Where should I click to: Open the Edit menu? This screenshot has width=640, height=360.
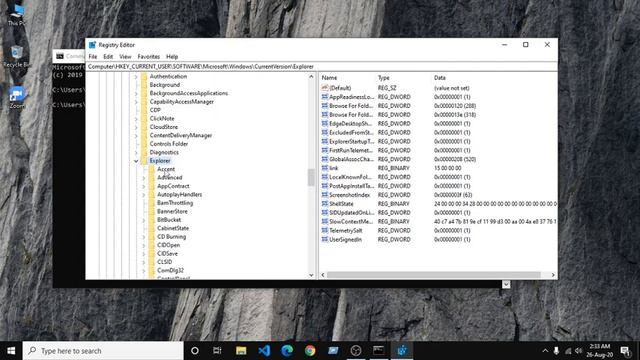[108, 57]
